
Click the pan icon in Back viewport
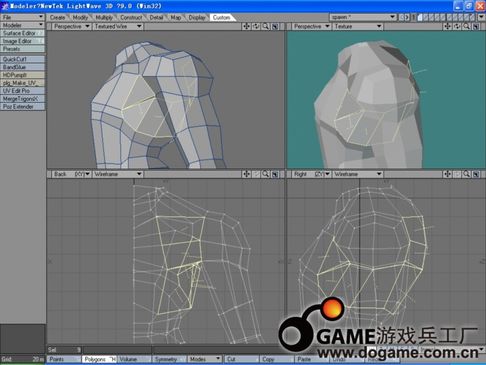pyautogui.click(x=246, y=174)
